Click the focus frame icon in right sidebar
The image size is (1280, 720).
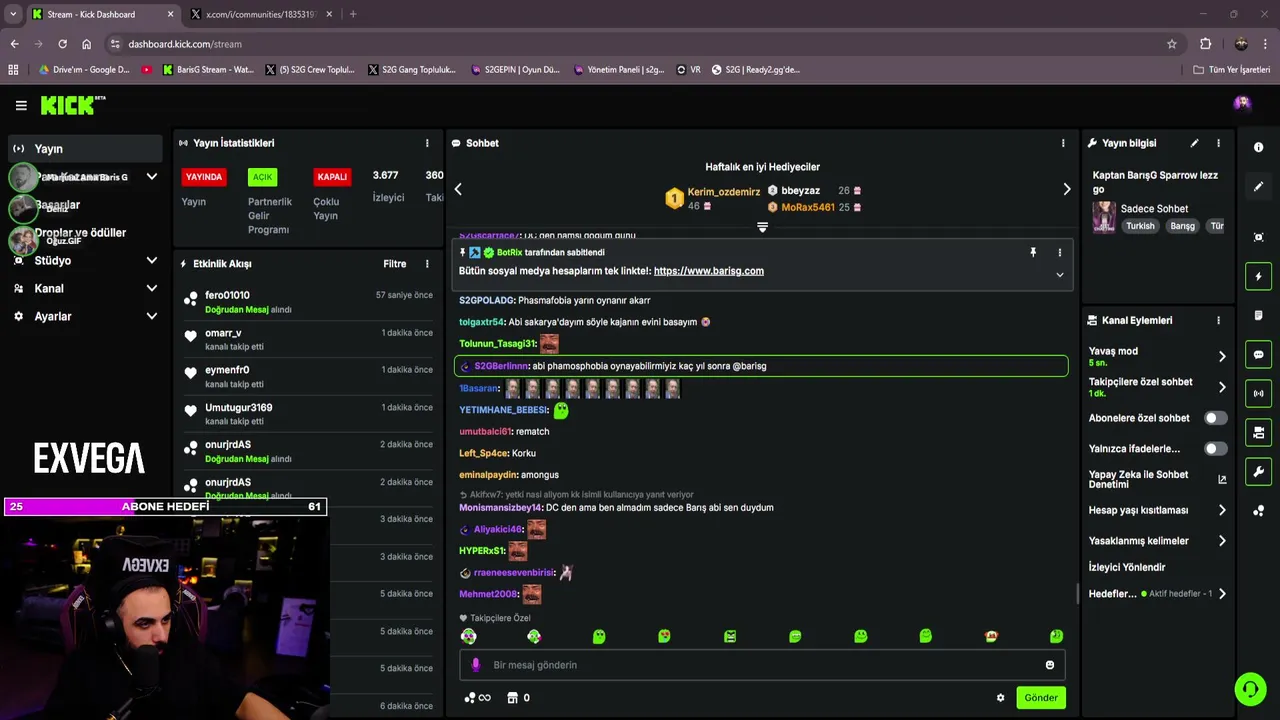click(1258, 237)
